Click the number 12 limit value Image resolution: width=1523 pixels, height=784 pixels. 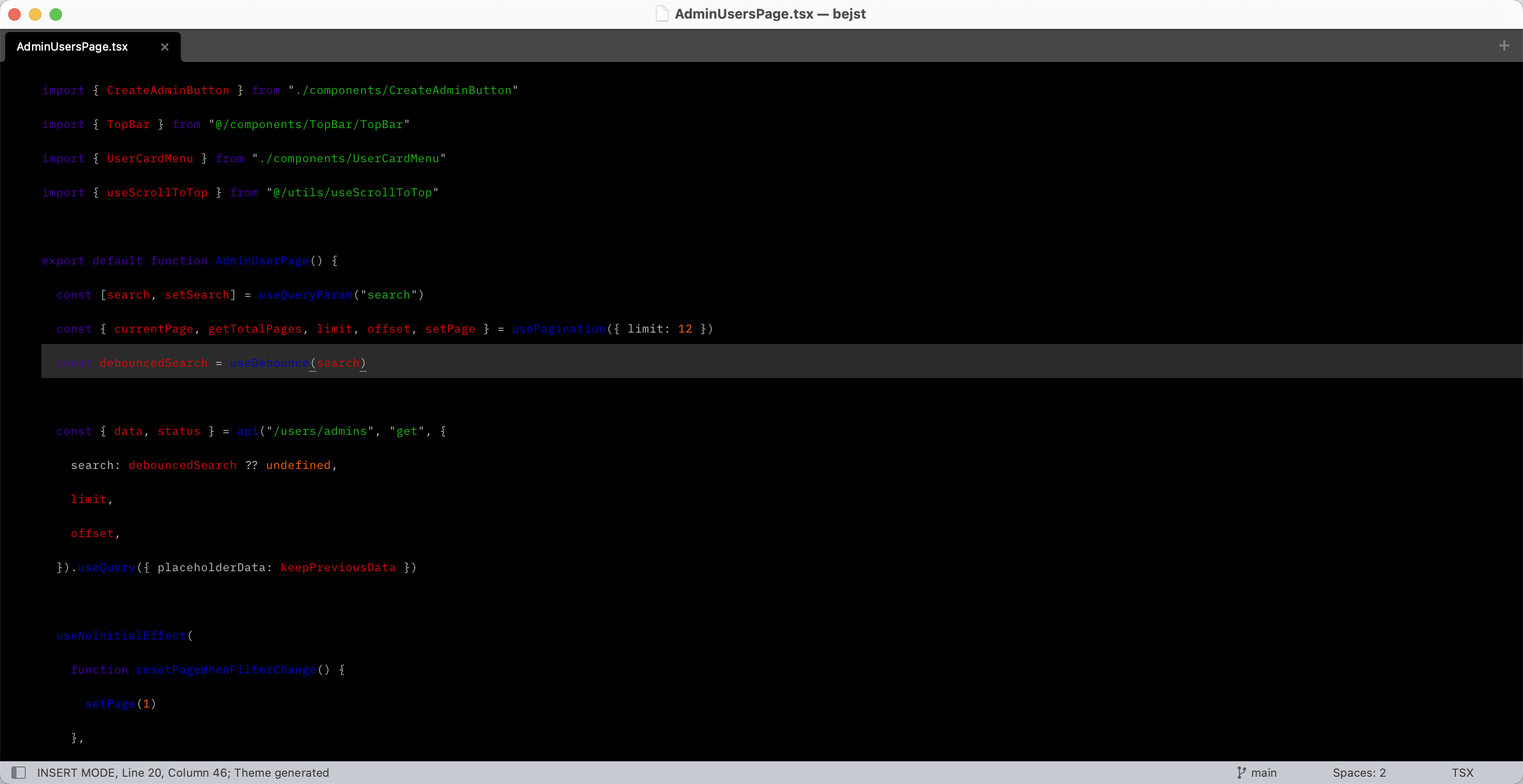coord(685,329)
